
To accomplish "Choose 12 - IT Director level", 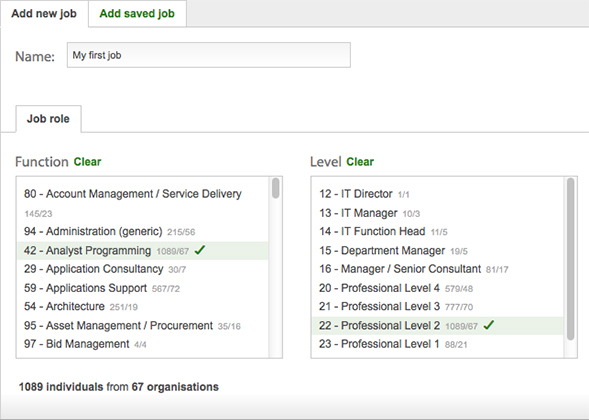I will click(438, 194).
